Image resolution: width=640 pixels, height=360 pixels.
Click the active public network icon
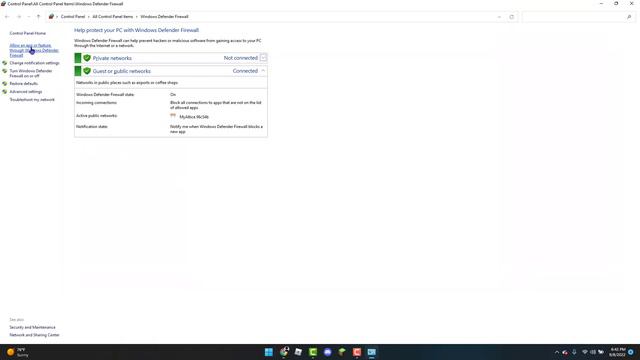[x=173, y=116]
